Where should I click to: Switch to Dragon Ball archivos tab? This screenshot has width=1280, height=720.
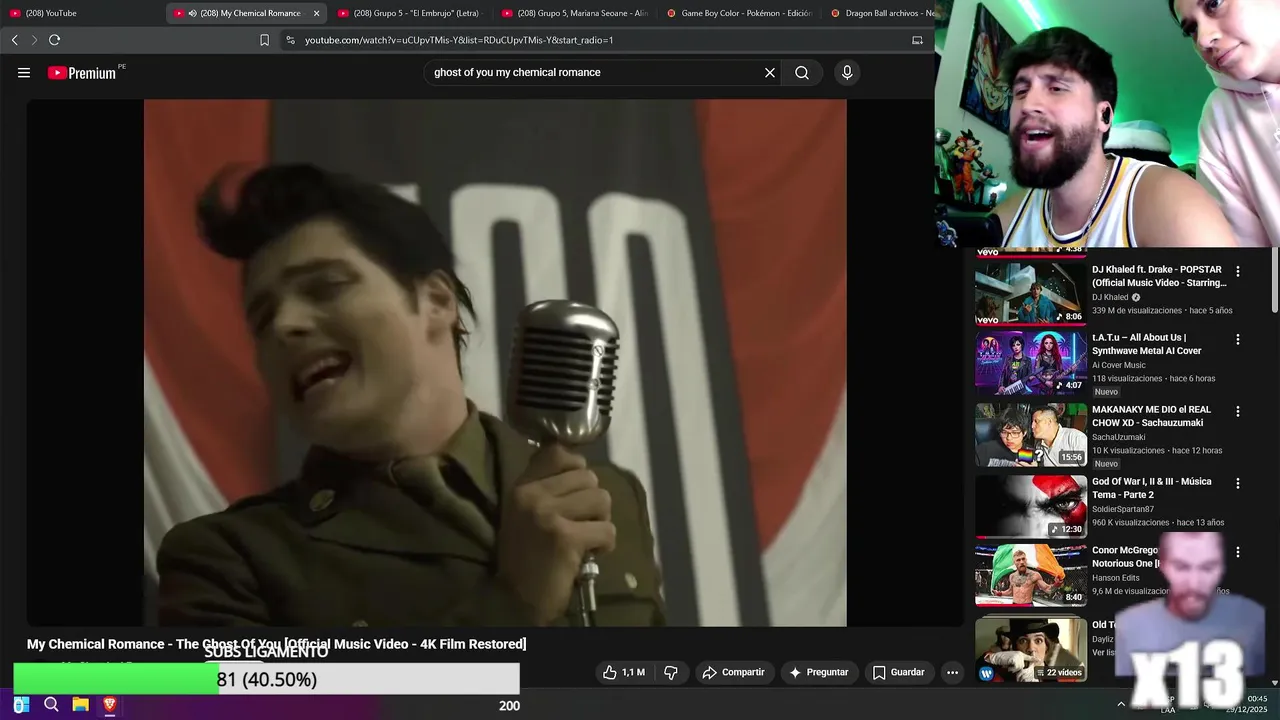coord(880,13)
